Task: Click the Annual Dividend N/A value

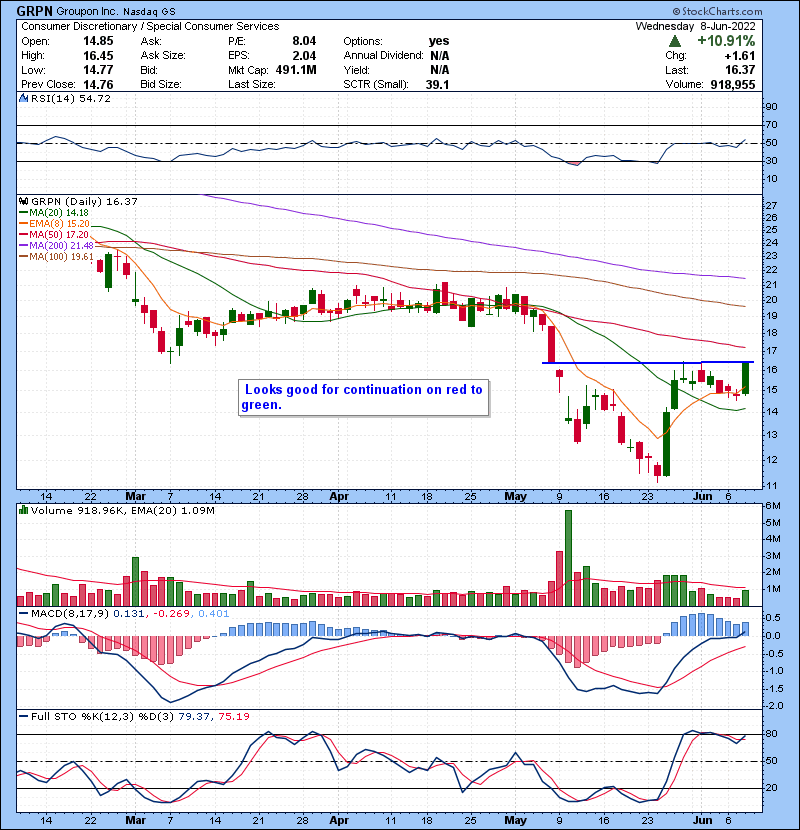Action: [x=439, y=56]
